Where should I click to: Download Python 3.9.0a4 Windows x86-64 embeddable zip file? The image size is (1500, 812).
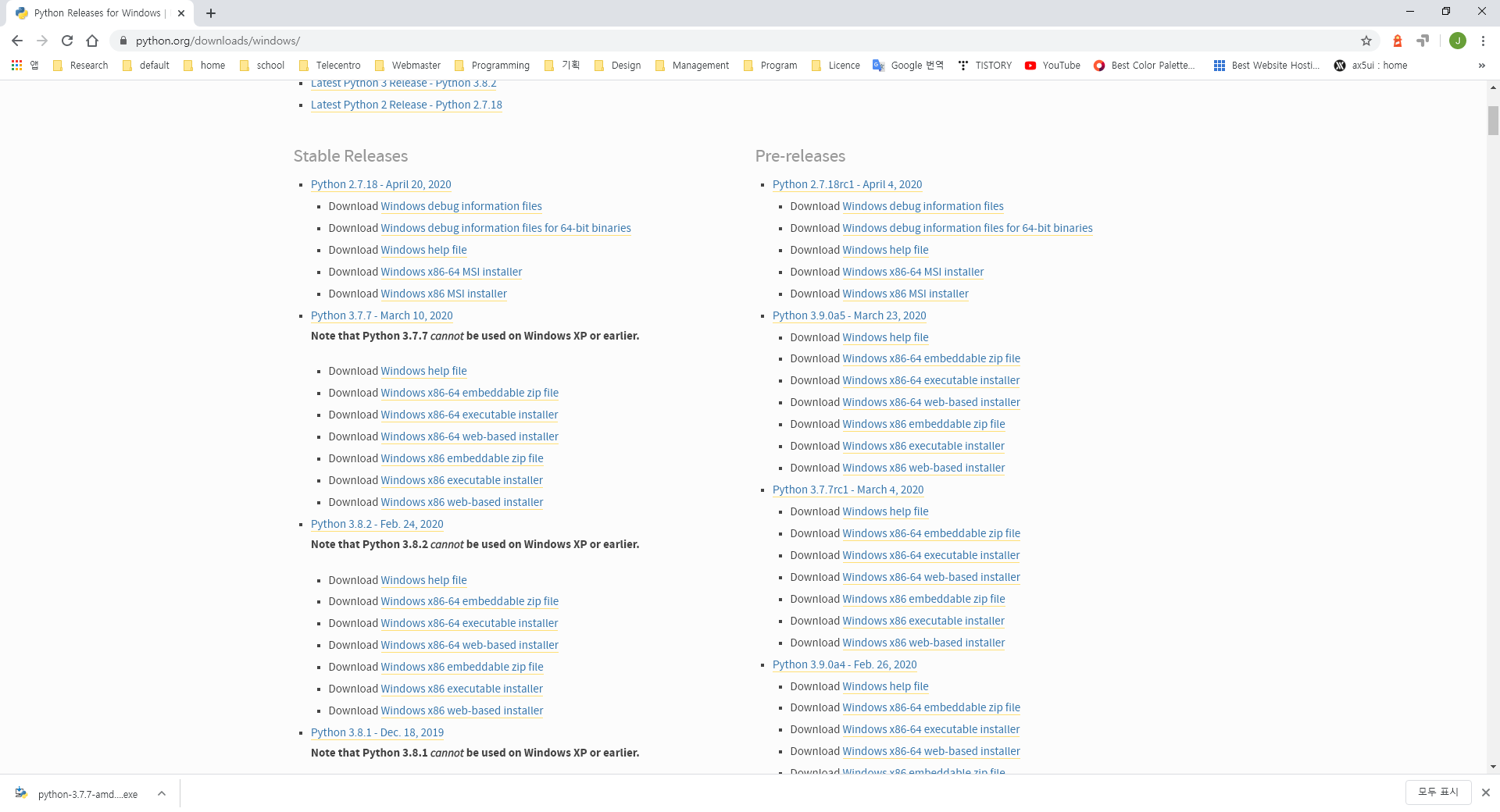coord(931,707)
